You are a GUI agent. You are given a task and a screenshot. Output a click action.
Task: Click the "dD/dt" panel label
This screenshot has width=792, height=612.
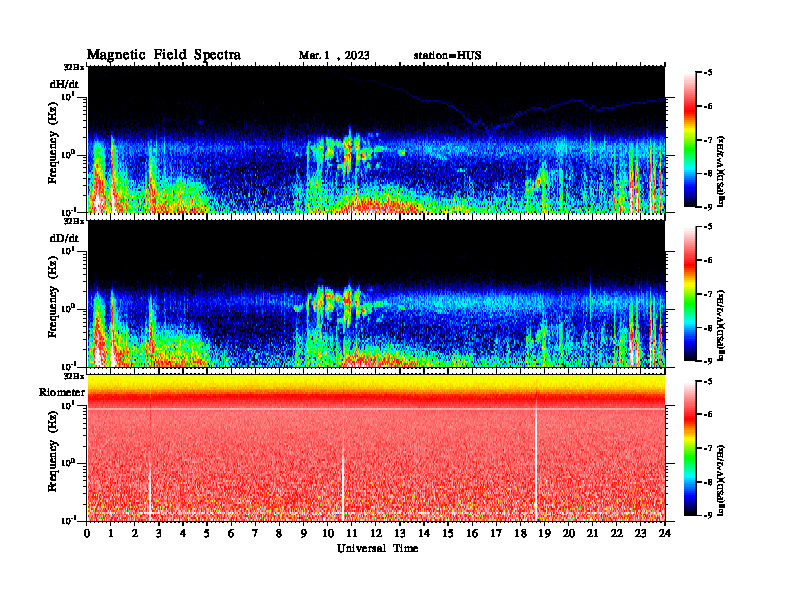[x=64, y=238]
